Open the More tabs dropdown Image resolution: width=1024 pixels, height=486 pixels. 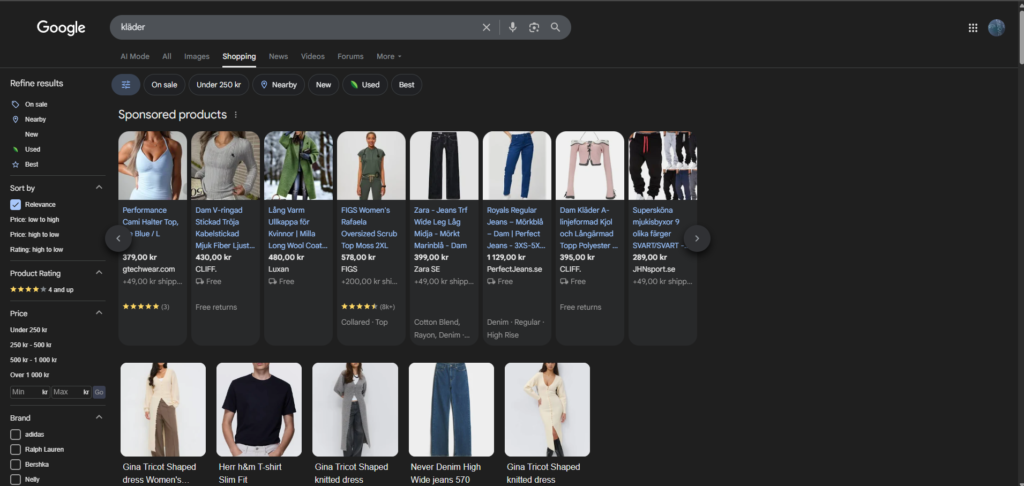pos(389,56)
